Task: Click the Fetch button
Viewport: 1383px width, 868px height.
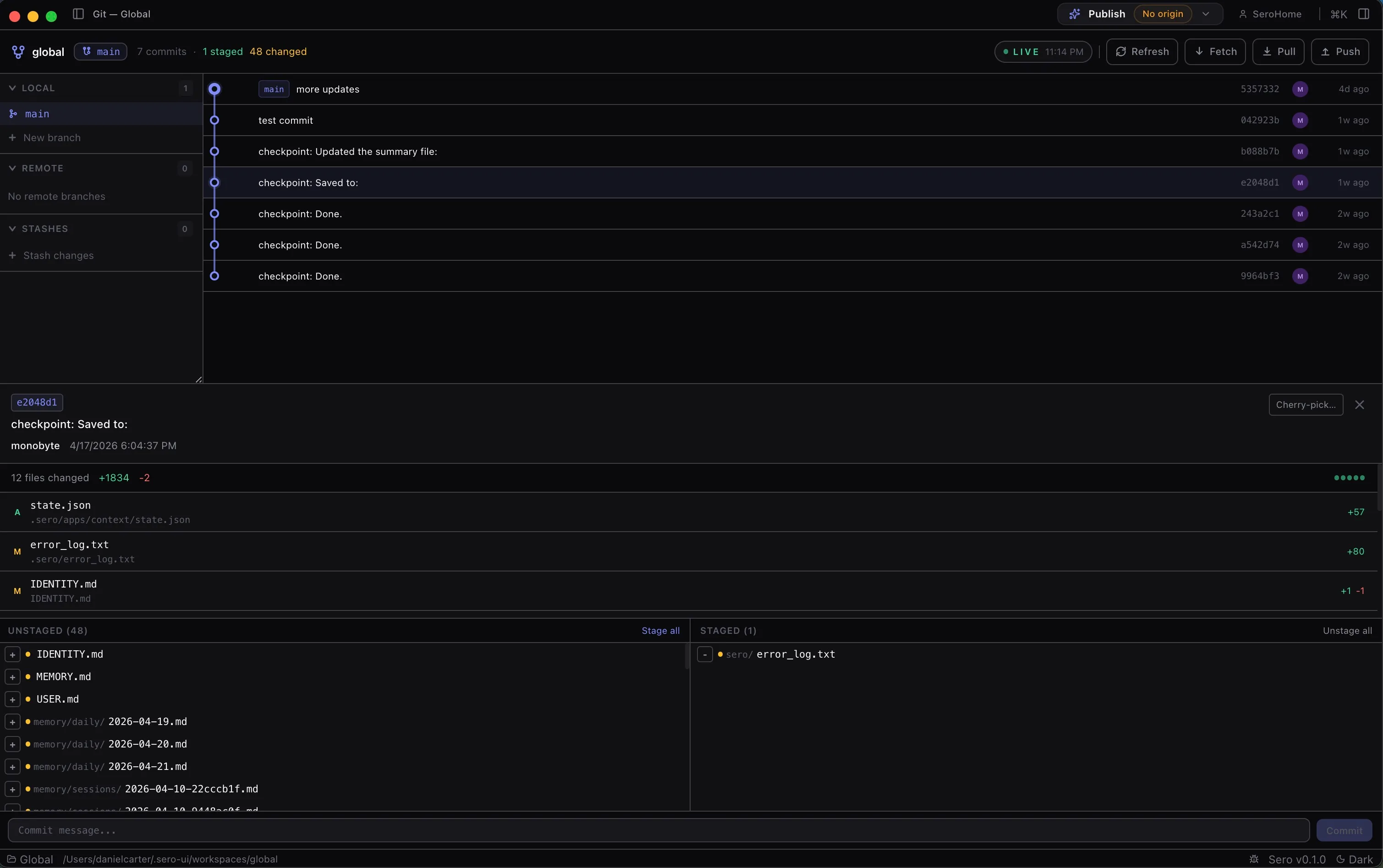Action: [1215, 52]
